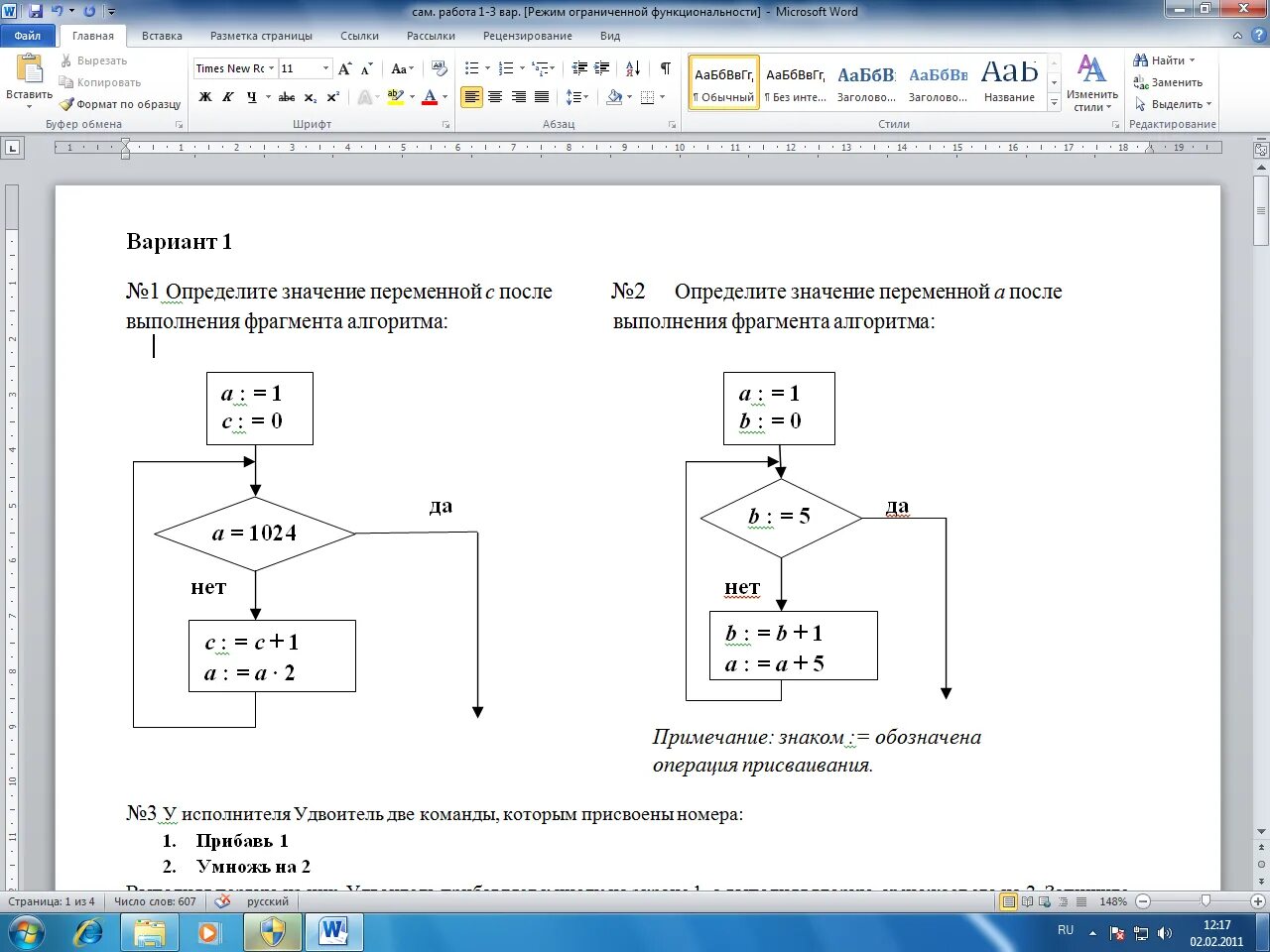Open the font name Times New Roman box
This screenshot has height=952, width=1270.
(234, 68)
